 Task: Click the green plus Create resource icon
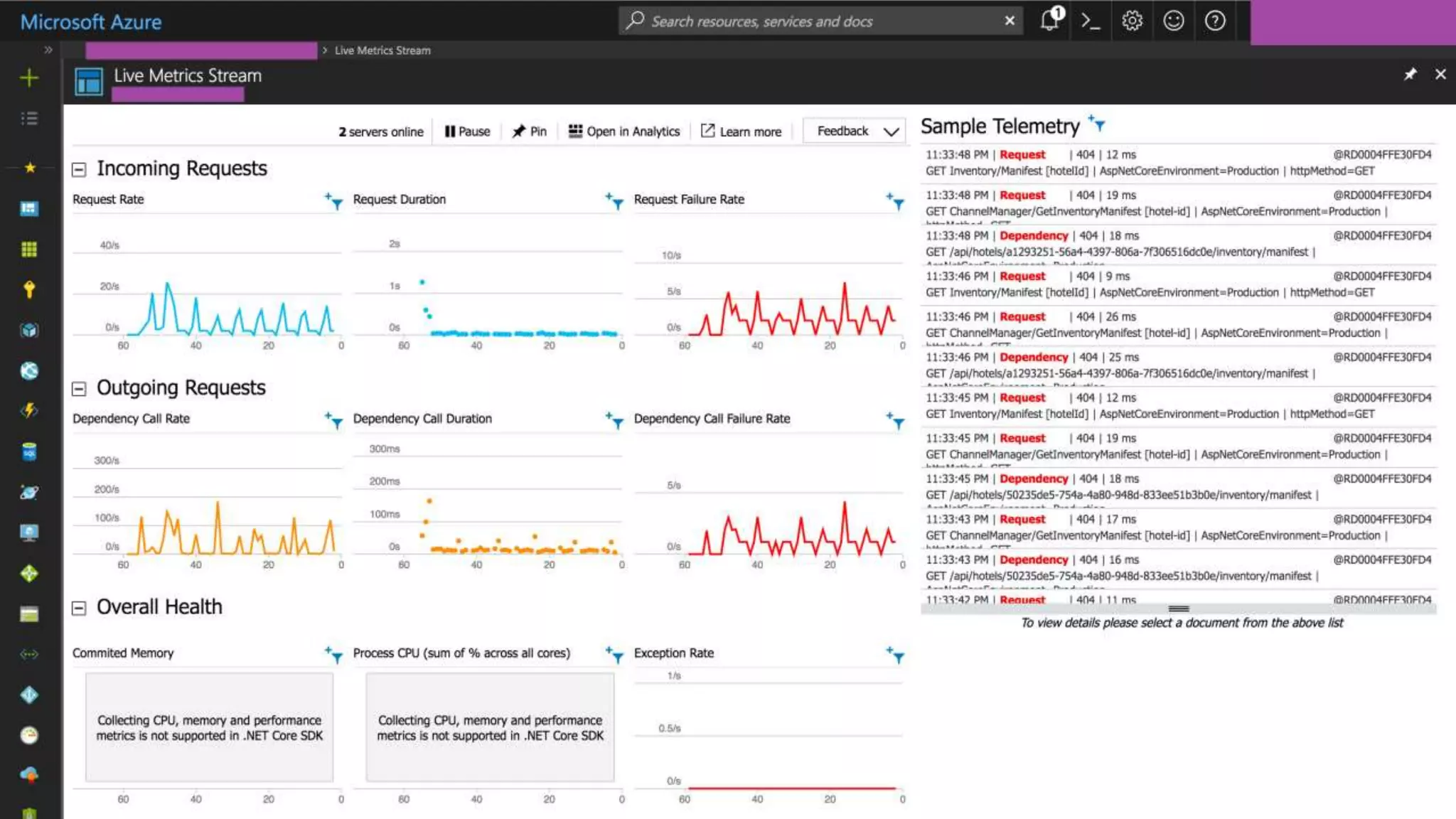click(29, 77)
